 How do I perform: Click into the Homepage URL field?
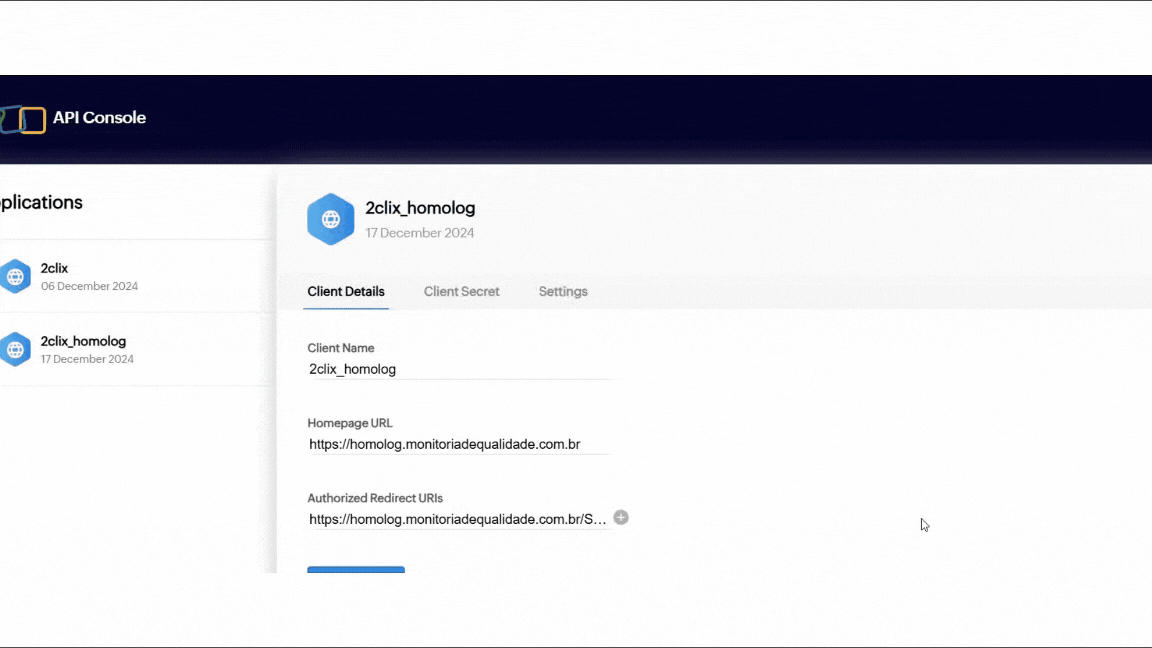point(460,444)
